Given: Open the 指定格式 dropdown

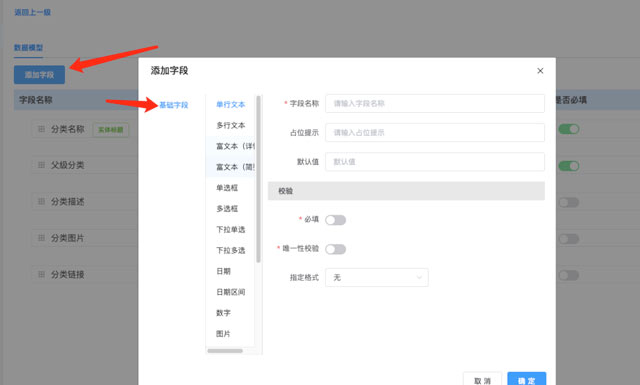Looking at the screenshot, I should [x=377, y=278].
